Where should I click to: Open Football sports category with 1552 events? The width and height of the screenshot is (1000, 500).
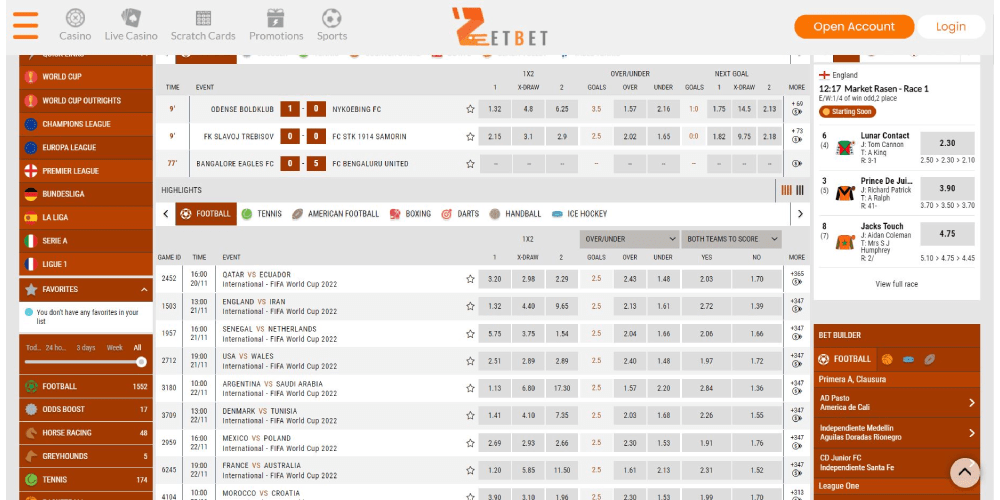click(x=86, y=386)
